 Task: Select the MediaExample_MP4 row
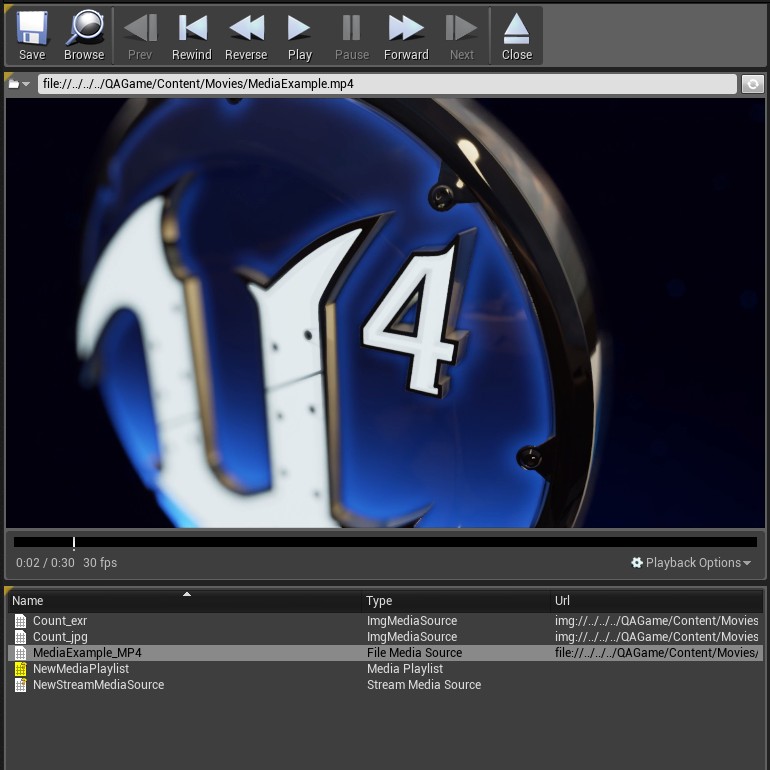pos(385,653)
